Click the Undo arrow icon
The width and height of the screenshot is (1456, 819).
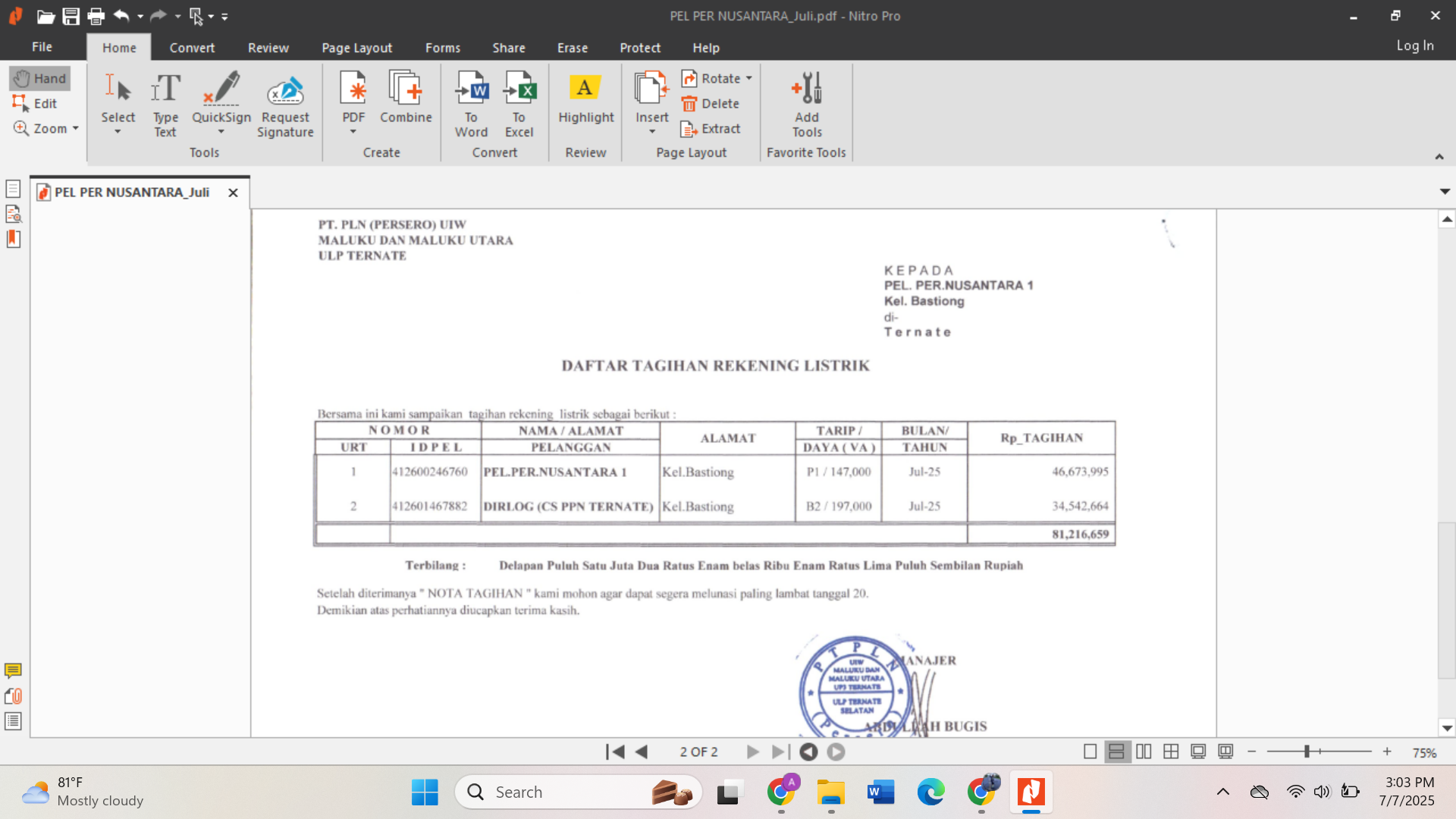point(121,15)
